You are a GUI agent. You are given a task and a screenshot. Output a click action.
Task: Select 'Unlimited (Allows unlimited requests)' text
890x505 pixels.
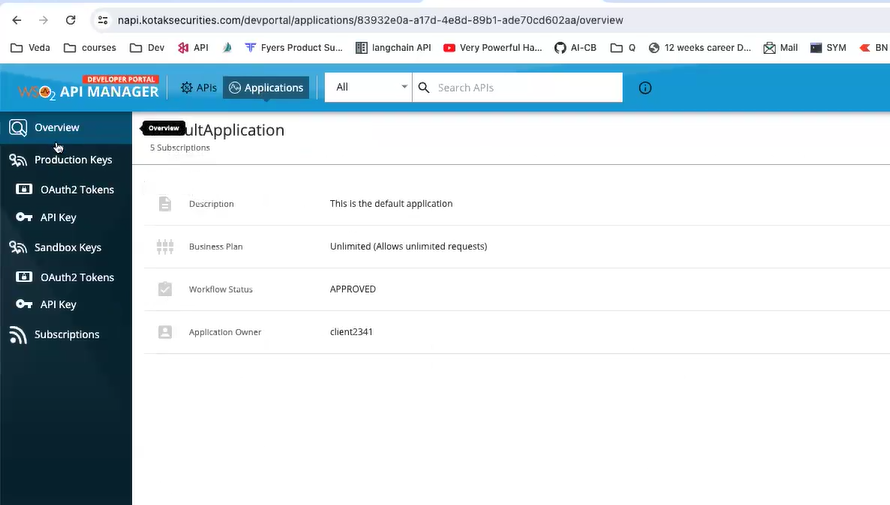(409, 246)
